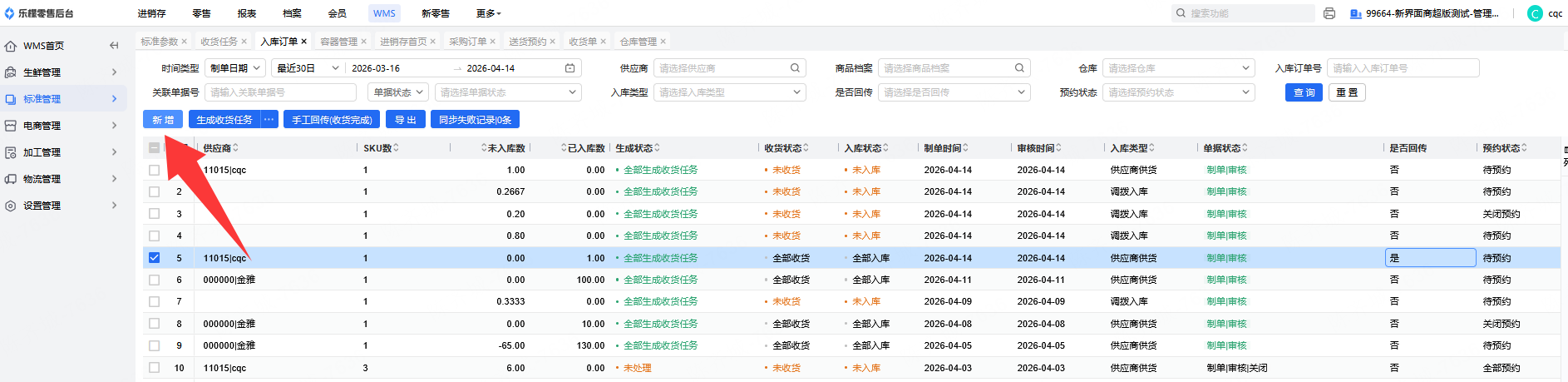This screenshot has width=1568, height=382.
Task: Open the date range calendar picker
Action: click(570, 68)
